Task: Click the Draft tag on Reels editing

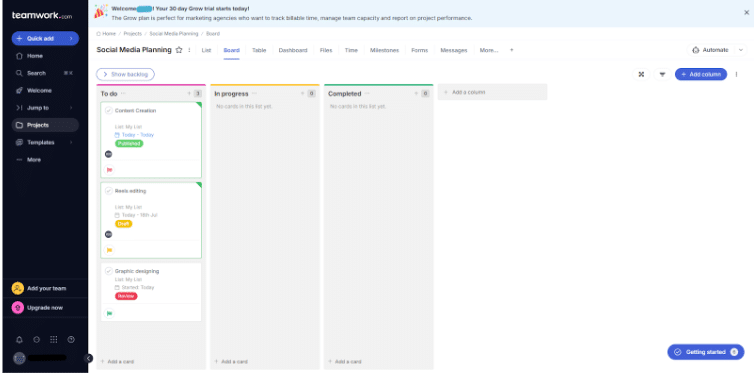Action: pyautogui.click(x=124, y=224)
